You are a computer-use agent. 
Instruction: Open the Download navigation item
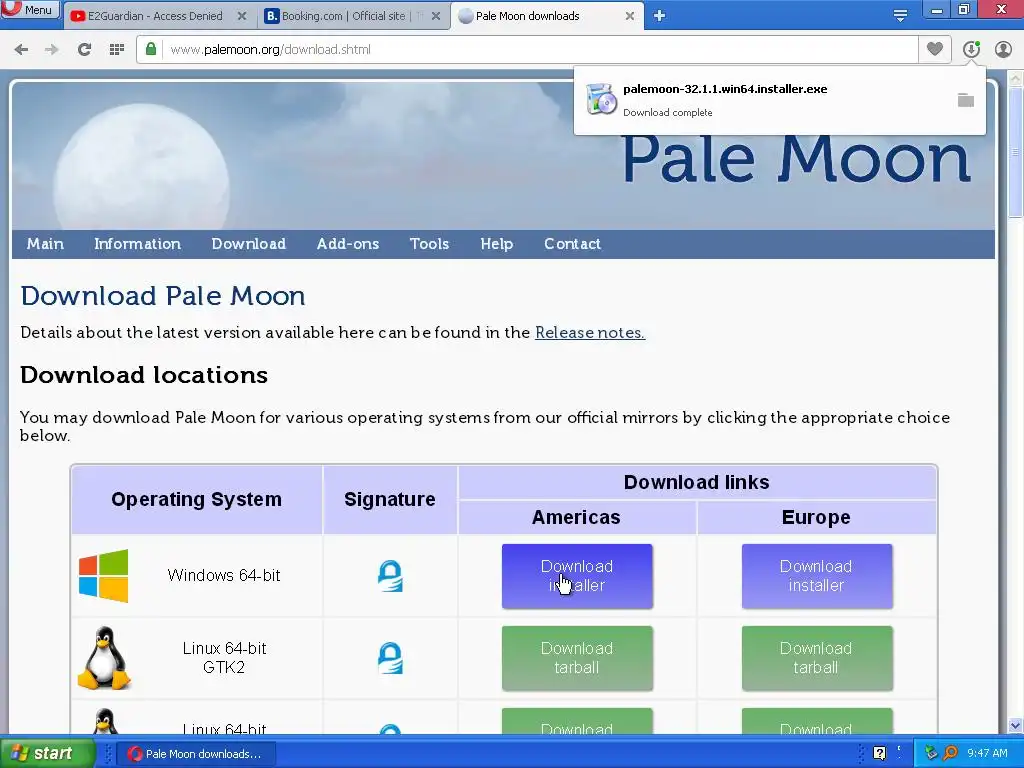pyautogui.click(x=249, y=244)
